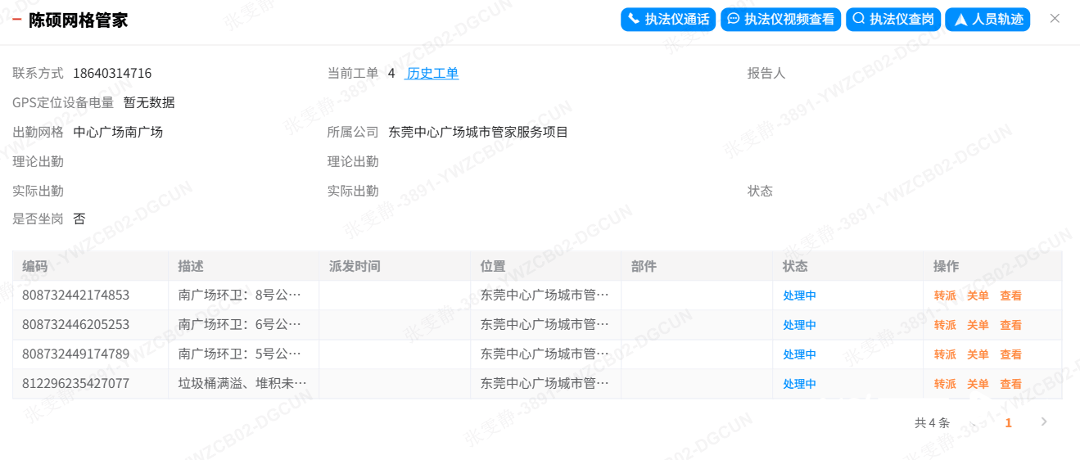
Task: Click 处理中 status of order 808732442174853
Action: tap(800, 295)
